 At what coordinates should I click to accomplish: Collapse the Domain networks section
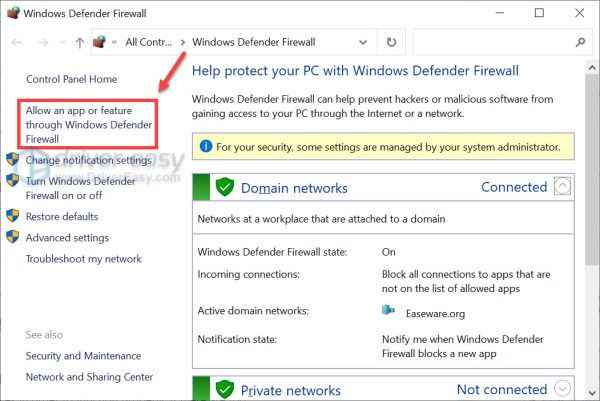(563, 187)
